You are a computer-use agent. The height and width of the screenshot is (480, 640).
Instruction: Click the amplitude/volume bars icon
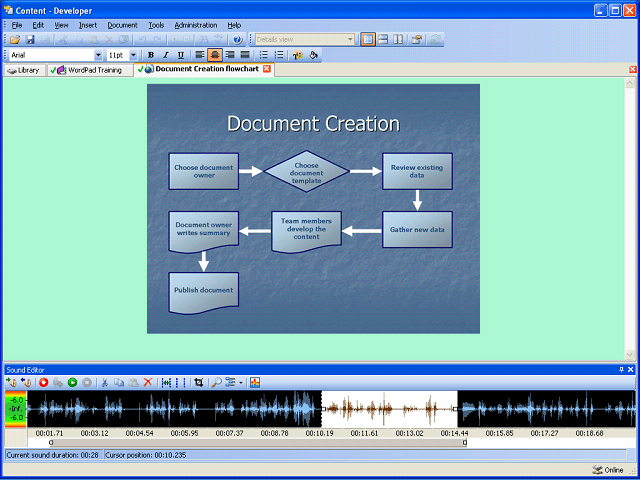tap(255, 382)
